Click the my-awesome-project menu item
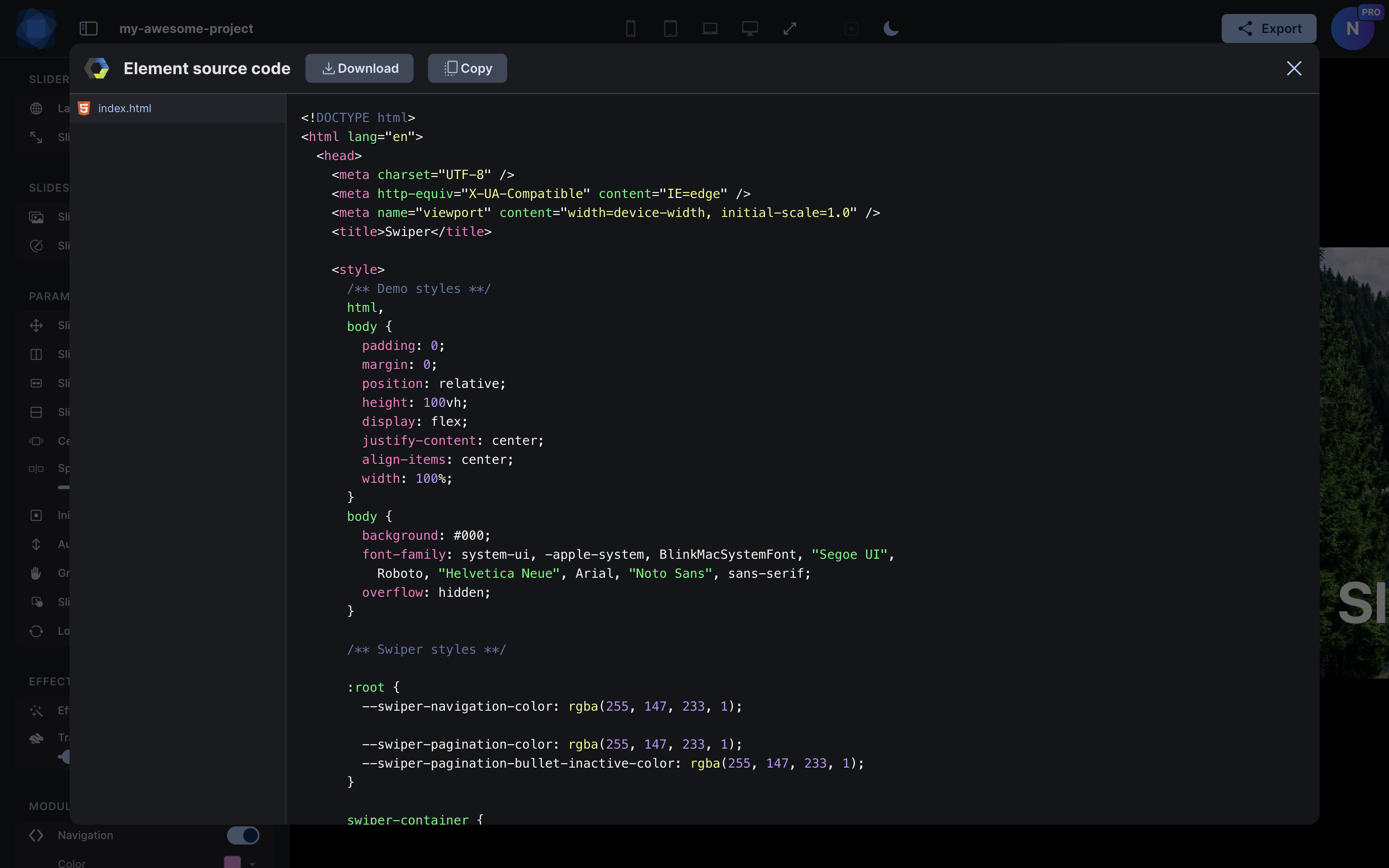Image resolution: width=1389 pixels, height=868 pixels. 186,28
